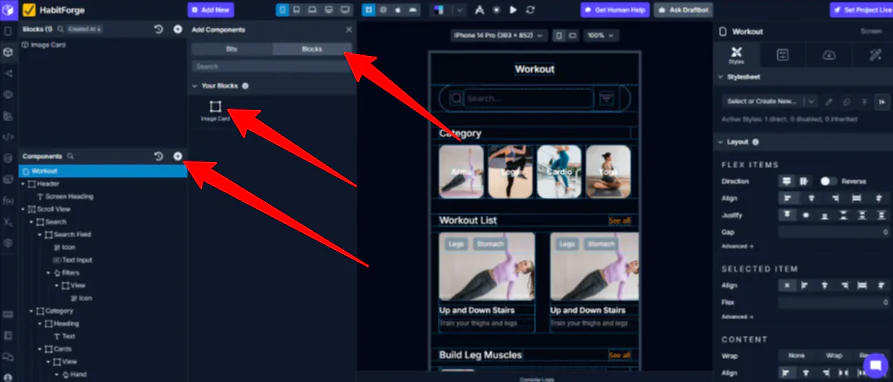Select None wrap option

pos(796,355)
